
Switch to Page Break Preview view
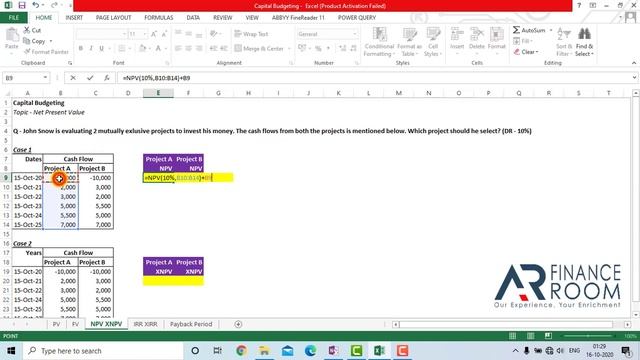(x=548, y=336)
